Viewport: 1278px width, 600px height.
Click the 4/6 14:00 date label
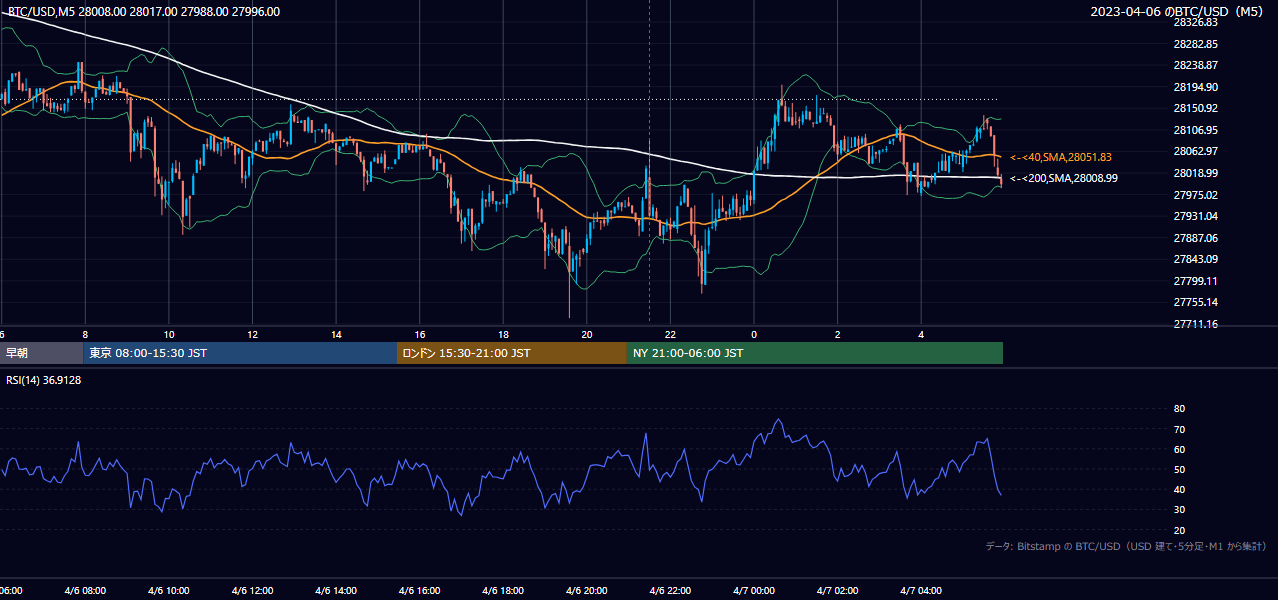click(x=336, y=591)
